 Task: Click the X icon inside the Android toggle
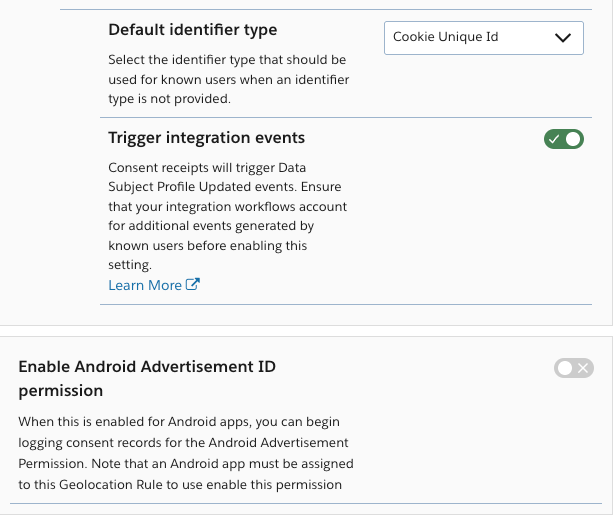click(583, 369)
